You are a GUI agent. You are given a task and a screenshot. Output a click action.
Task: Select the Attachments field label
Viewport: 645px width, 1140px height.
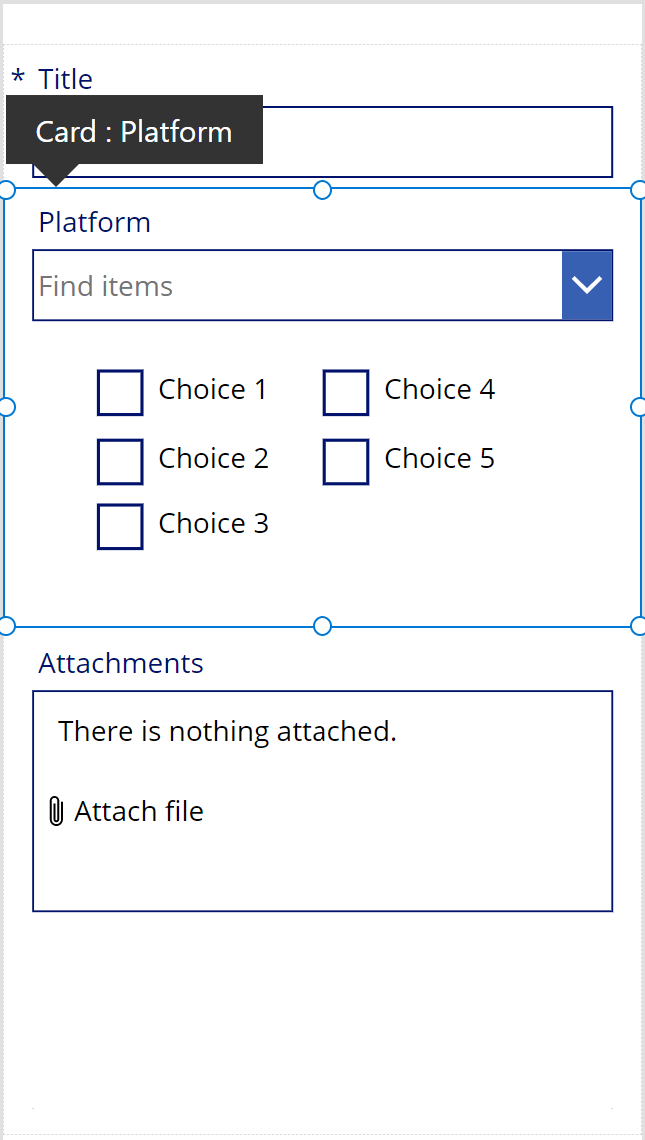click(x=121, y=663)
